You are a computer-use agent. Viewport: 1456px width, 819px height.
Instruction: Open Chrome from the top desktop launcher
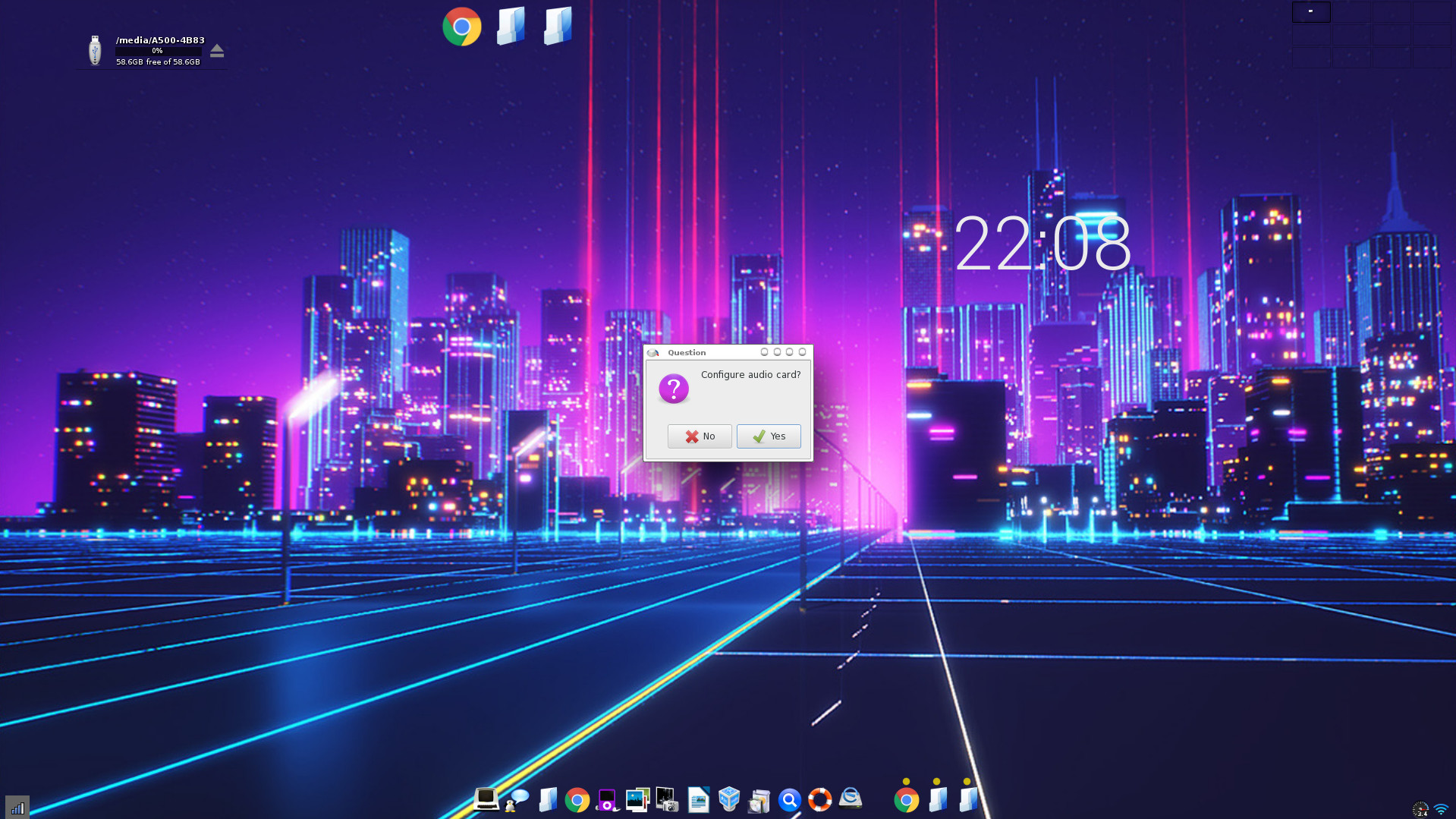(x=461, y=27)
